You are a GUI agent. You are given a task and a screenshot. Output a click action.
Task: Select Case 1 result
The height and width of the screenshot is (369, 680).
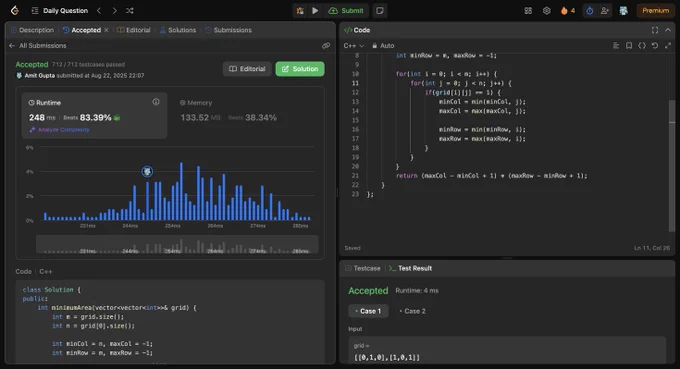click(368, 311)
